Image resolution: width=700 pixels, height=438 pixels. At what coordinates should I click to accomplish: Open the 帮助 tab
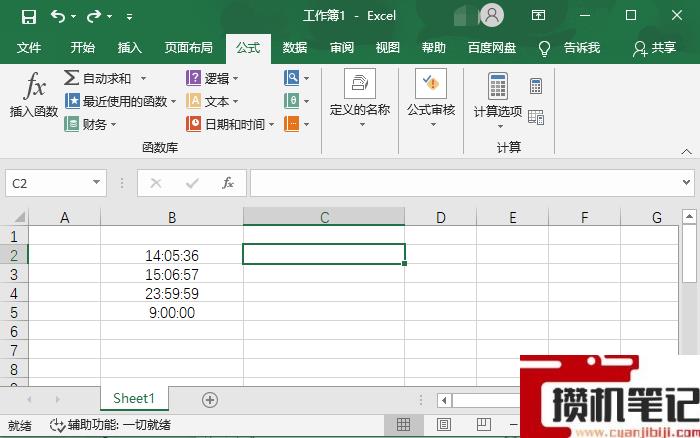(433, 48)
